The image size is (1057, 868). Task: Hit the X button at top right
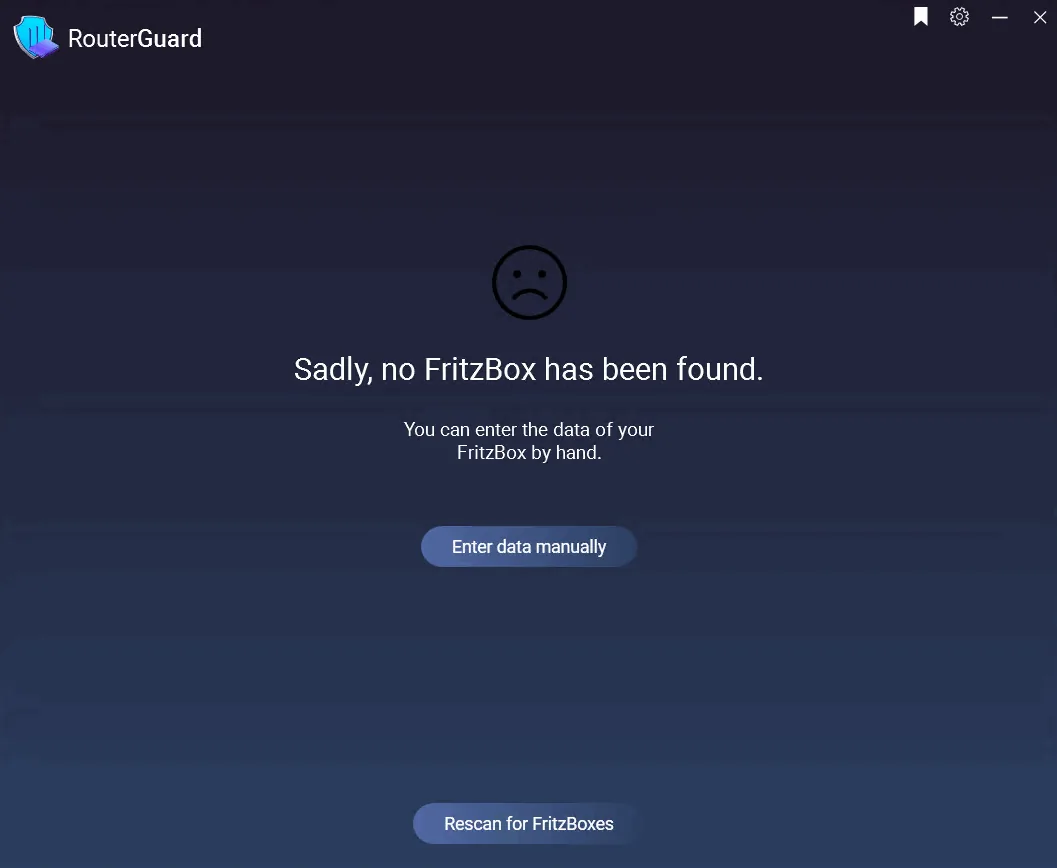coord(1040,18)
